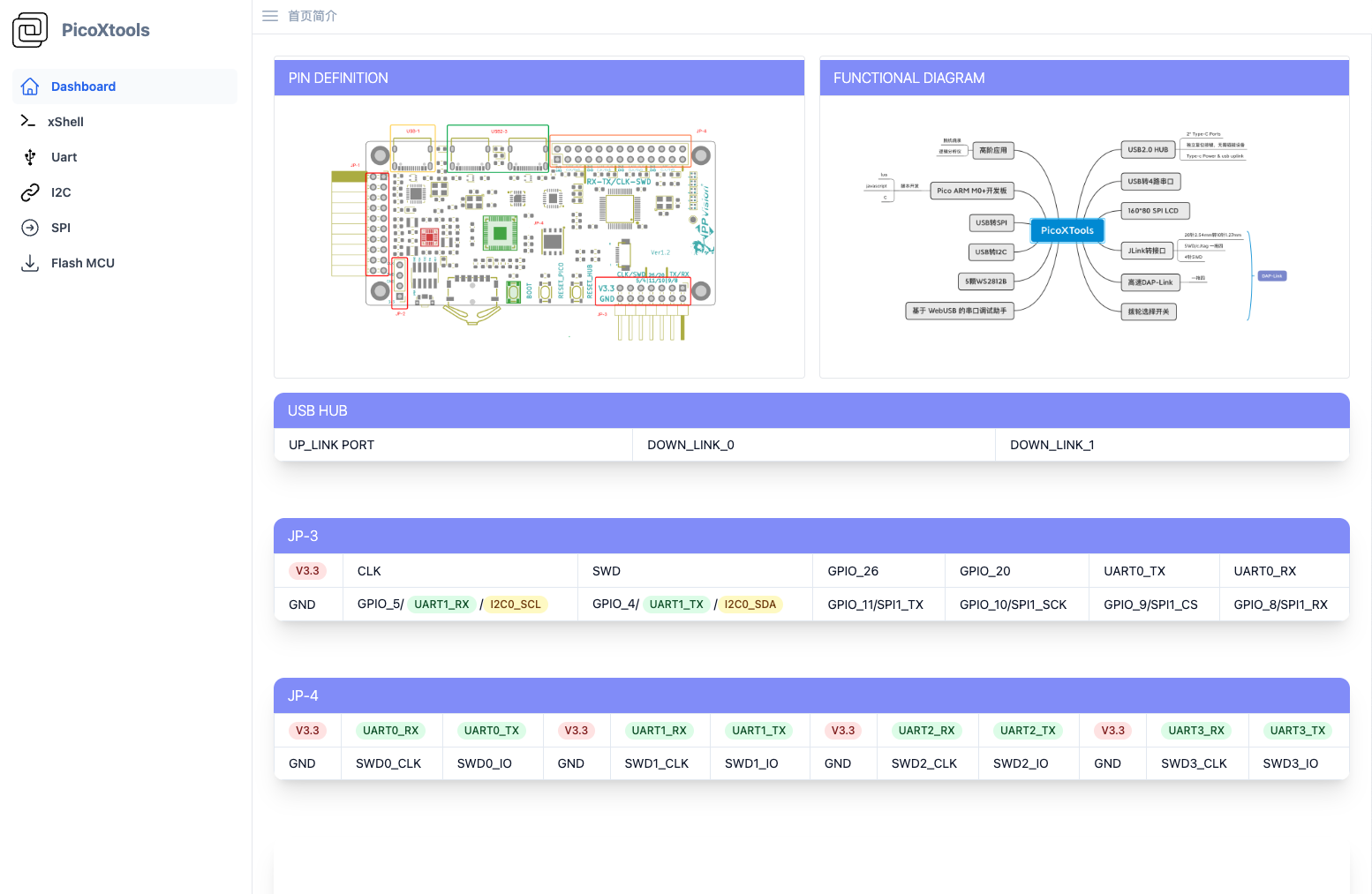The width and height of the screenshot is (1372, 894).
Task: Click the I2C0_SCL yellow tag
Action: point(516,605)
